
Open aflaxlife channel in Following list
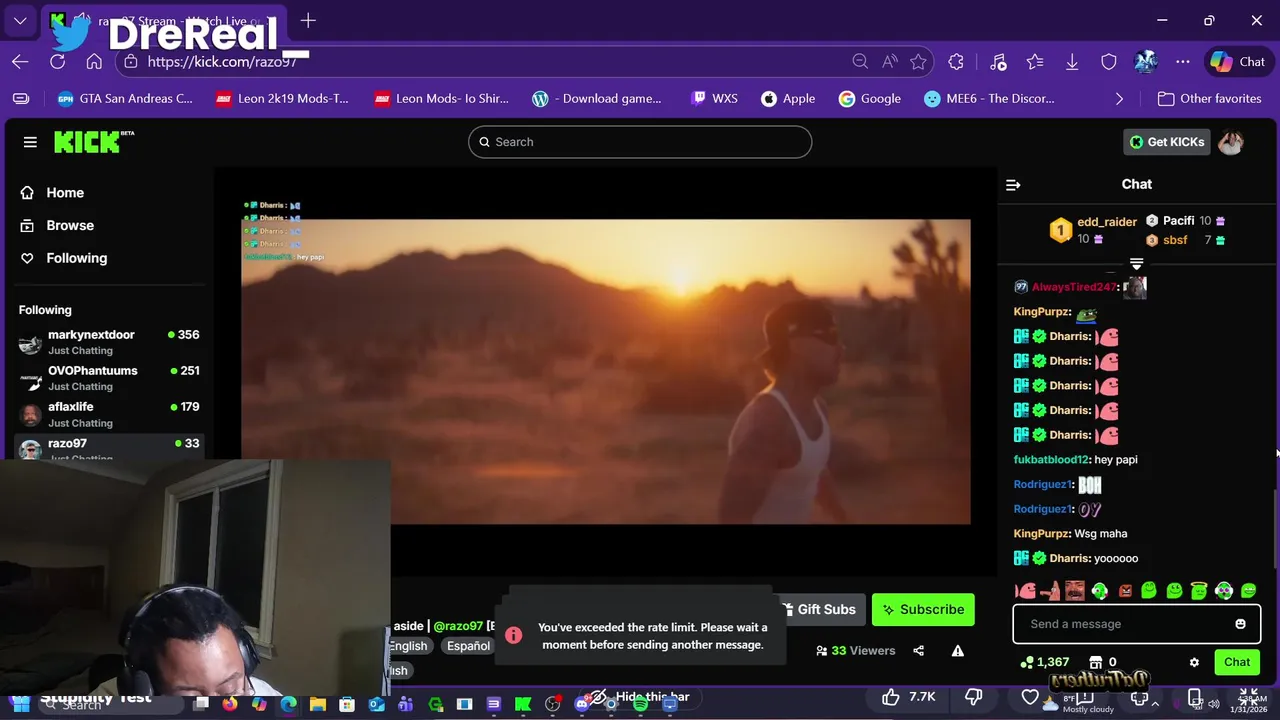(x=110, y=414)
